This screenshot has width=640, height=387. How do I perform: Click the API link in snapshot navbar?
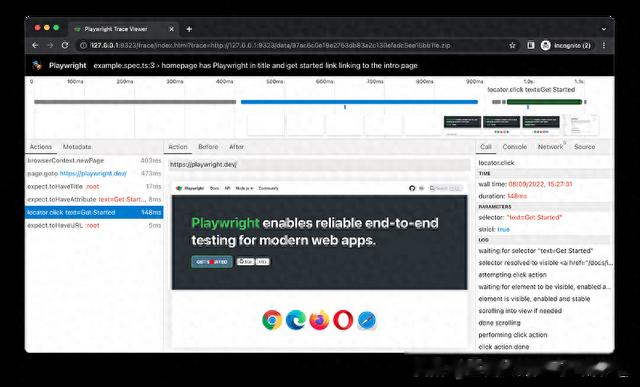pyautogui.click(x=228, y=188)
